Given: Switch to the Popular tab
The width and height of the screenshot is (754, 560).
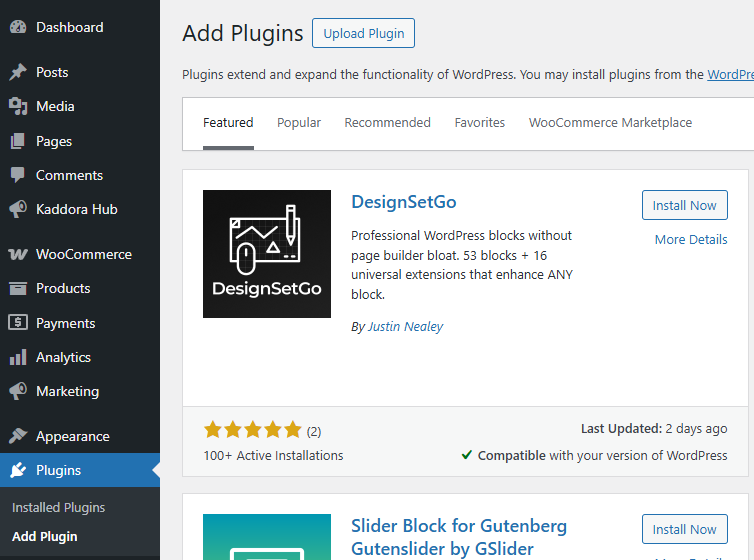Looking at the screenshot, I should [299, 123].
